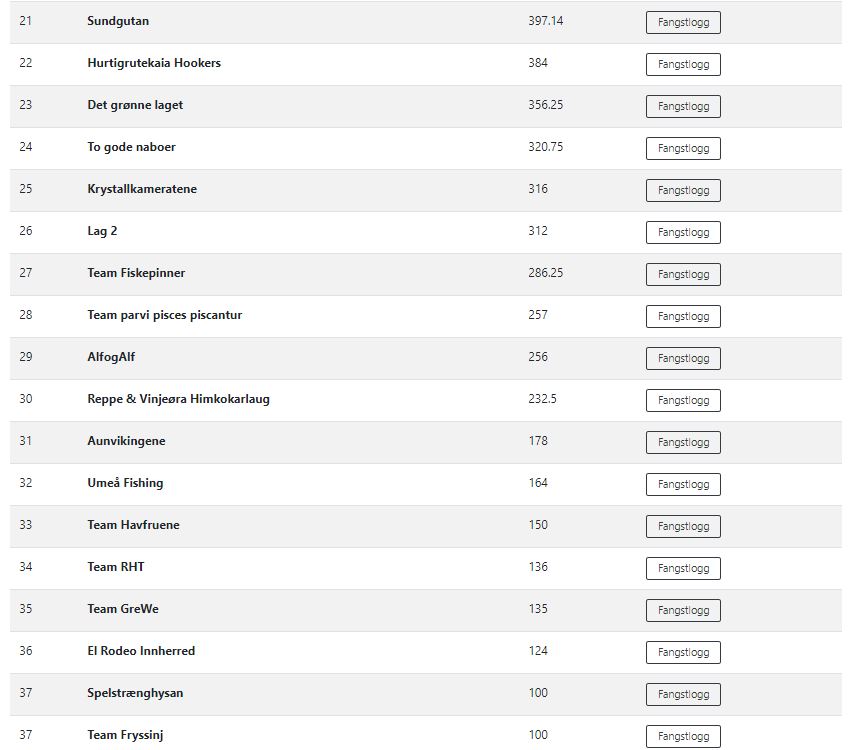The image size is (859, 750).
Task: Open the To gode naboer Fangstlogg
Action: coord(683,148)
